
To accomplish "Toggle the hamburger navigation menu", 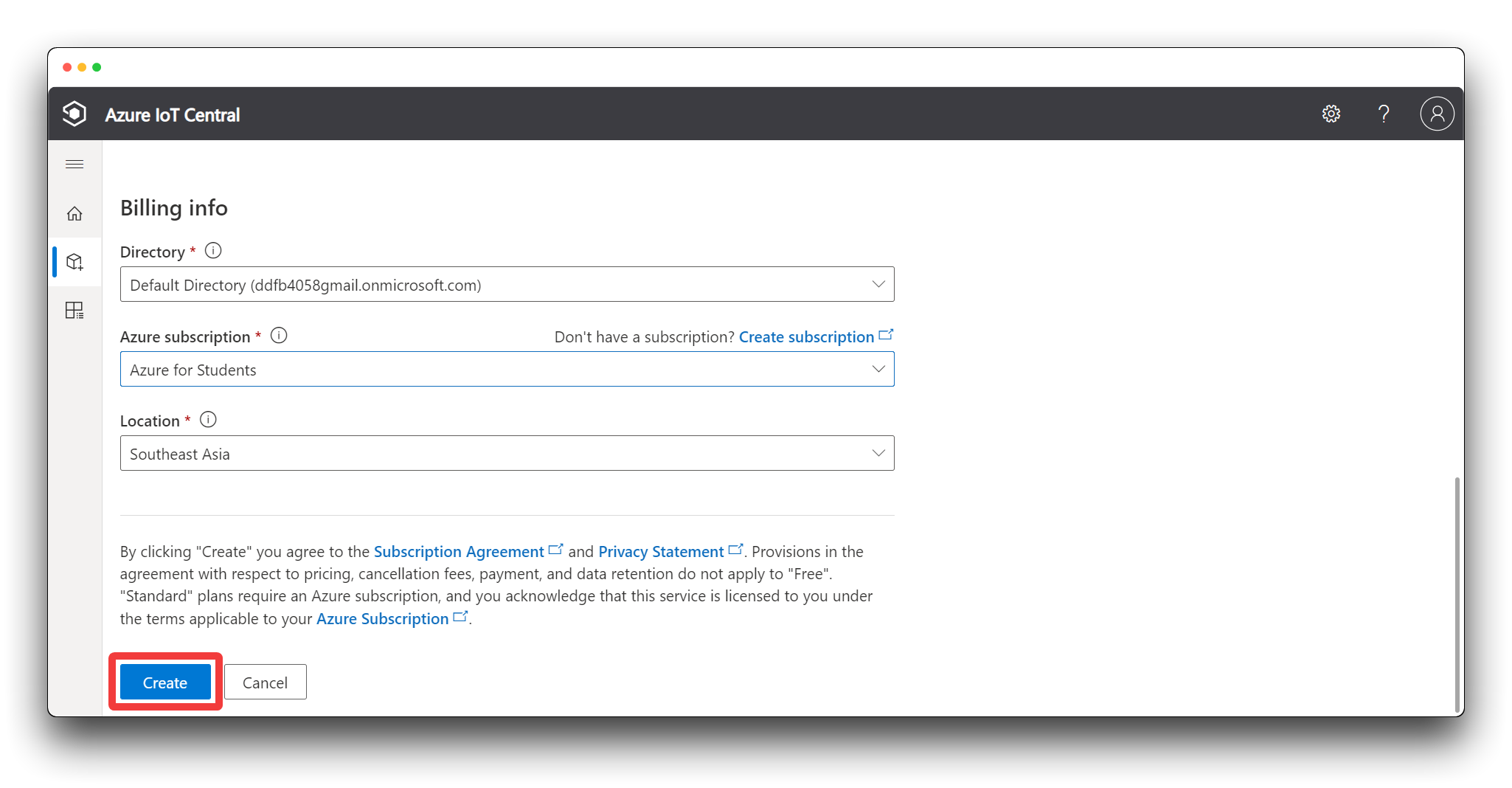I will click(x=74, y=164).
